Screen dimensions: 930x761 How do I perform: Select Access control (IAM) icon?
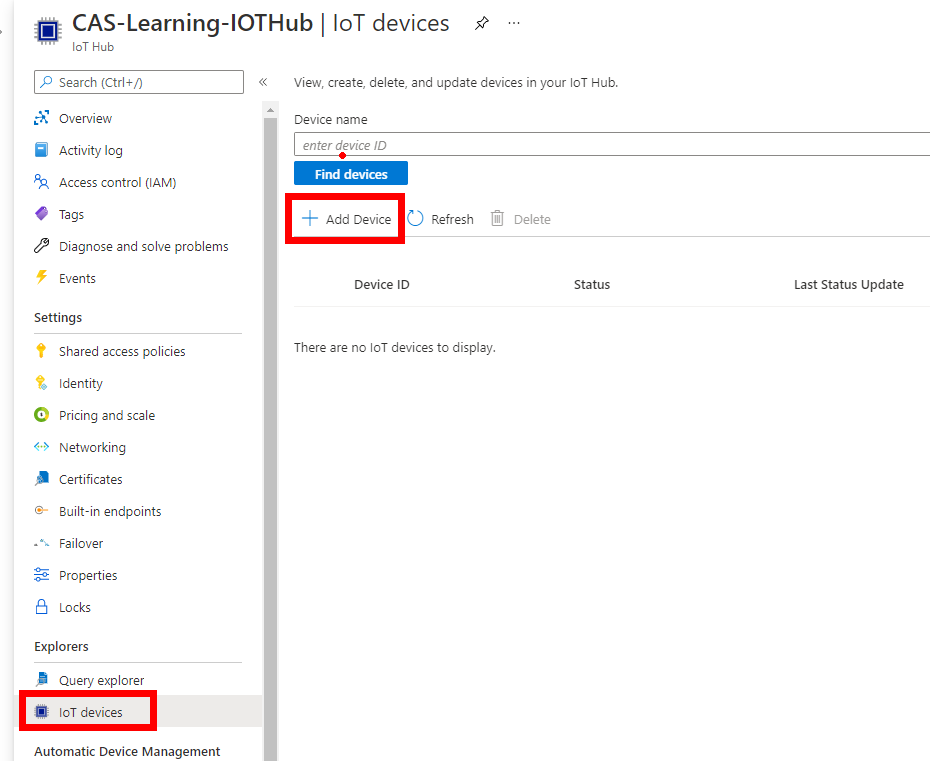[42, 182]
